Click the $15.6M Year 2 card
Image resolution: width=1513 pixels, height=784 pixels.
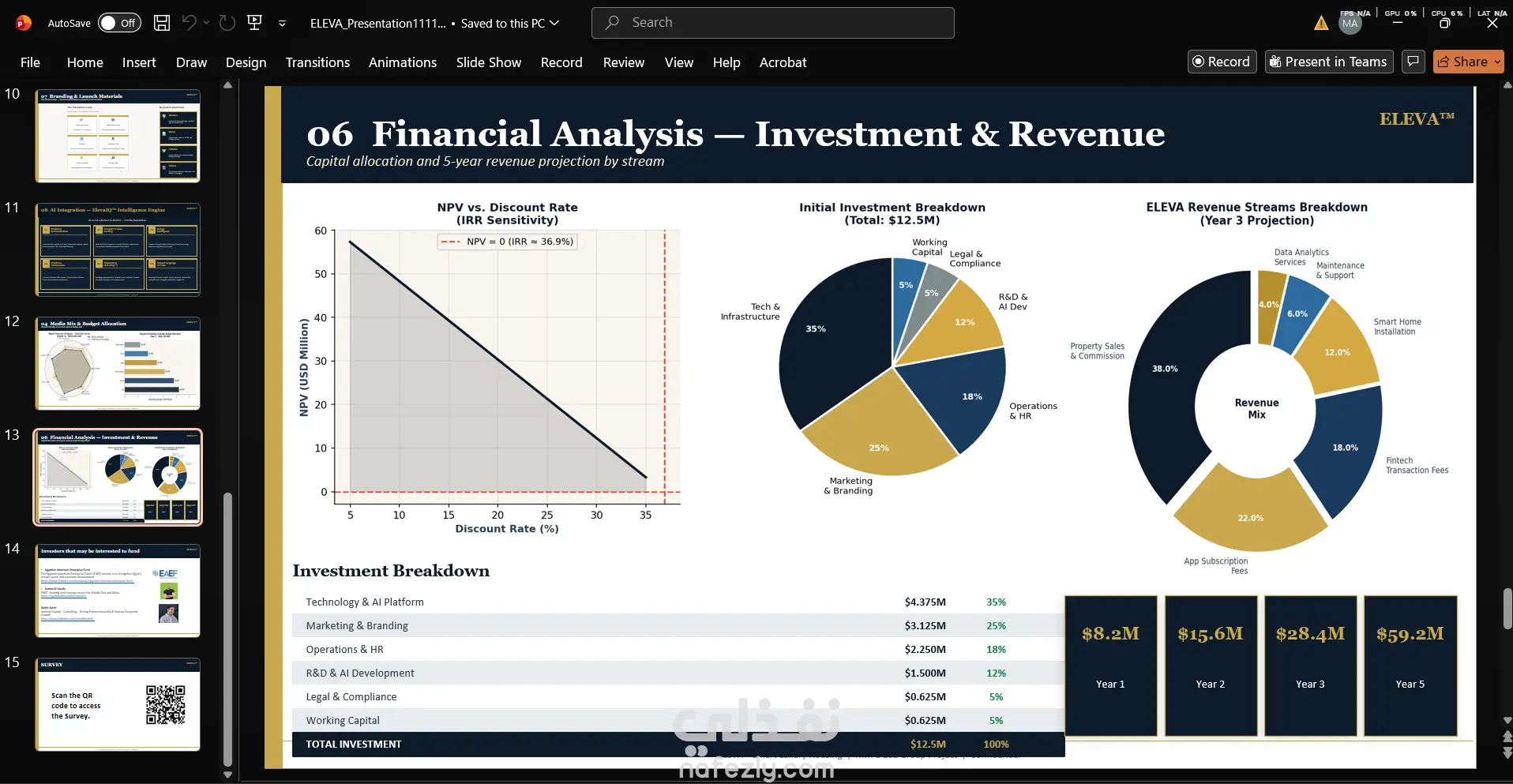[x=1211, y=666]
